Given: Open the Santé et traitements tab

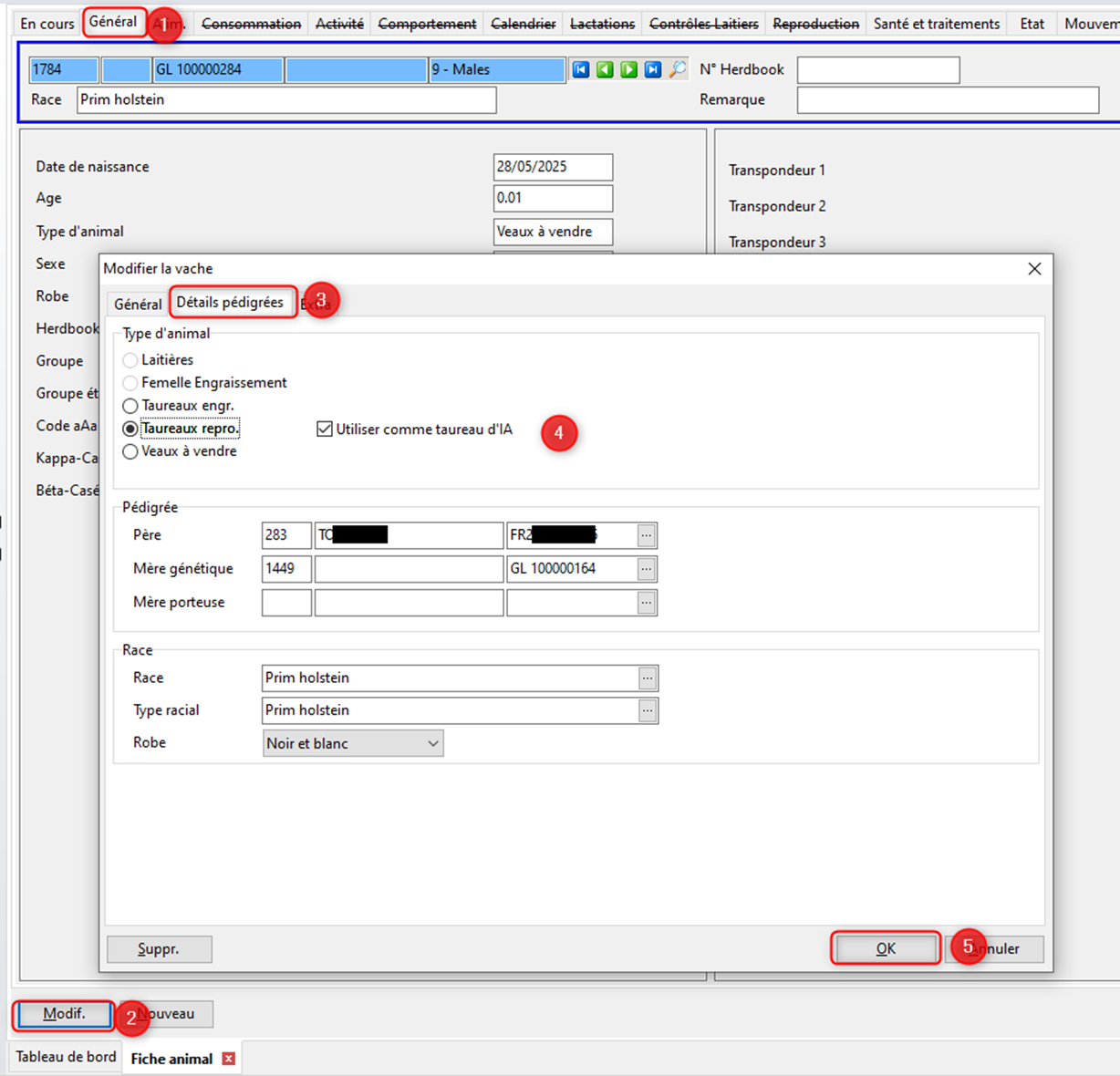Looking at the screenshot, I should tap(936, 24).
